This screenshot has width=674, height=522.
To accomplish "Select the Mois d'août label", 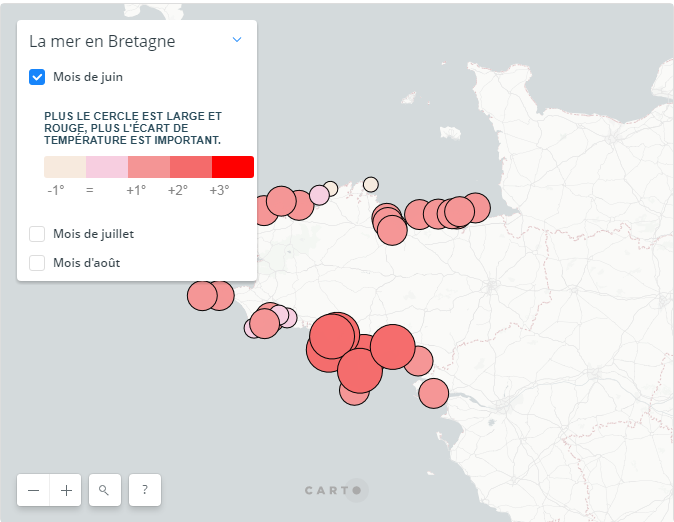I will (x=87, y=263).
